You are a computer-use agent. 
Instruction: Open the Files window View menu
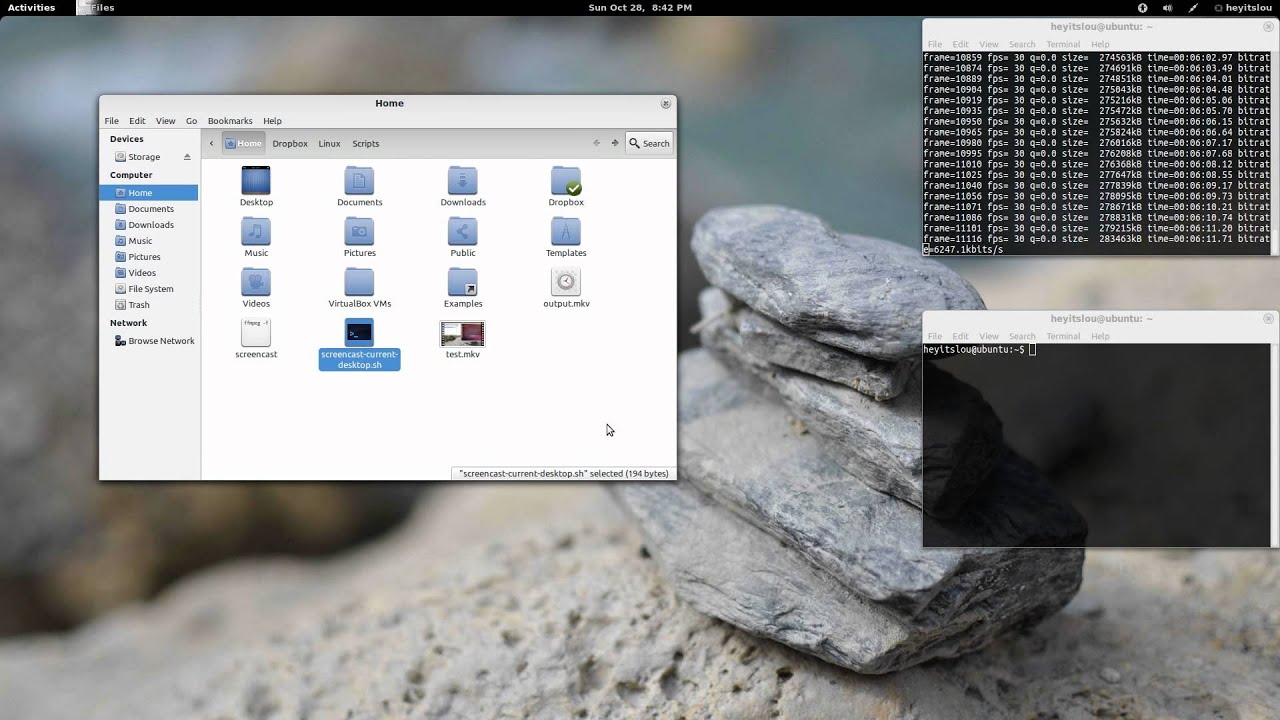pos(165,121)
